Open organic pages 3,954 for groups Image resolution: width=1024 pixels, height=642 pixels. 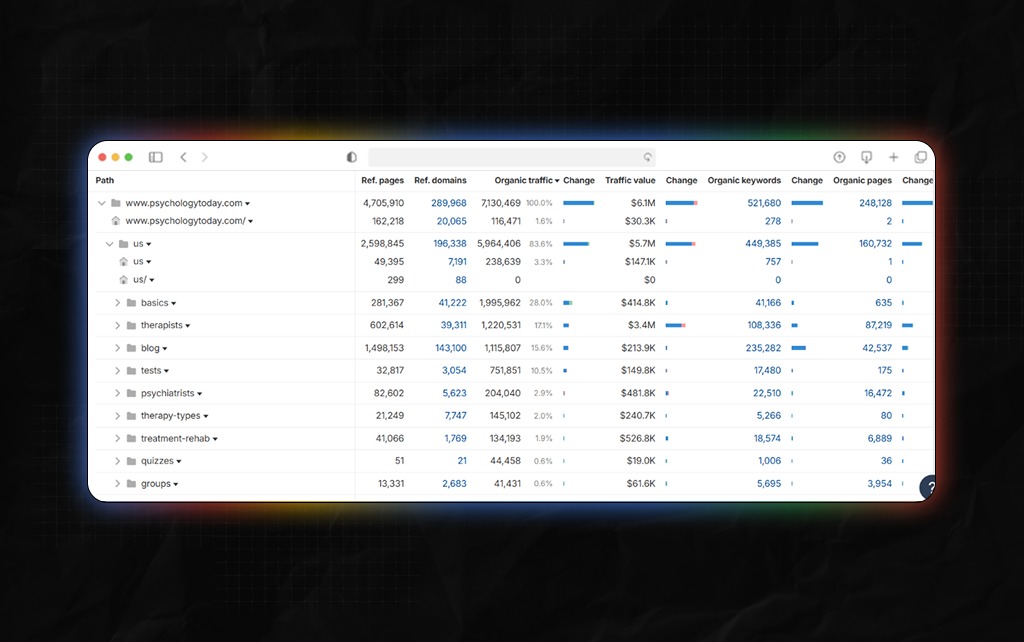(879, 484)
